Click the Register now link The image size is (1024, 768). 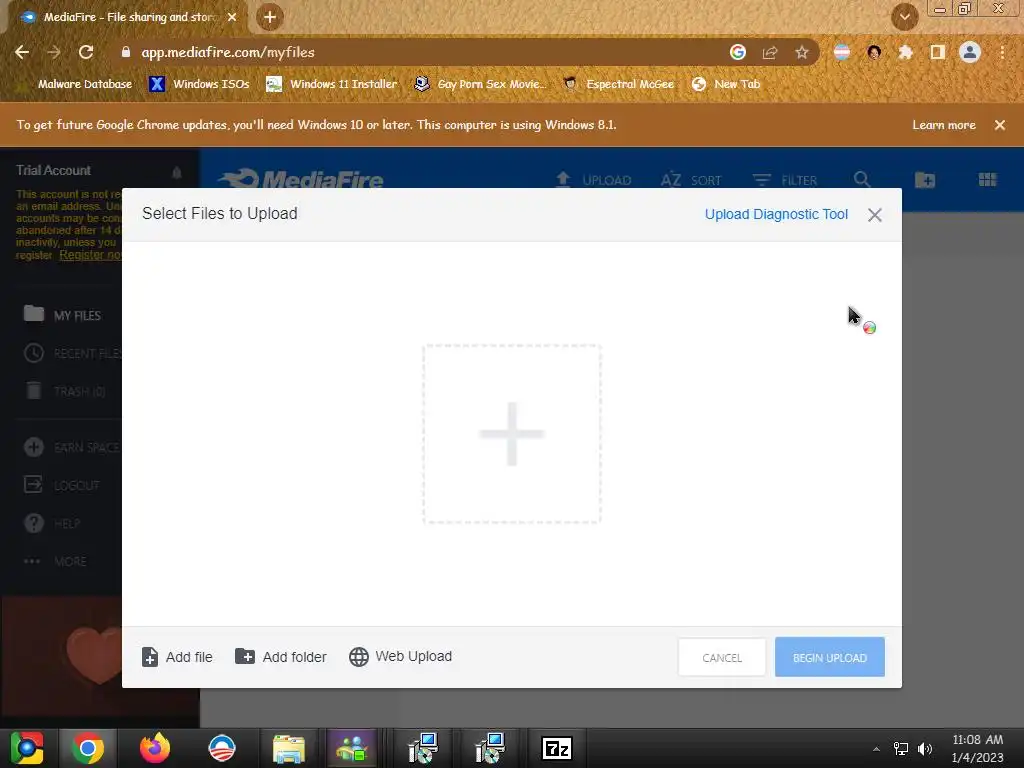tap(90, 255)
